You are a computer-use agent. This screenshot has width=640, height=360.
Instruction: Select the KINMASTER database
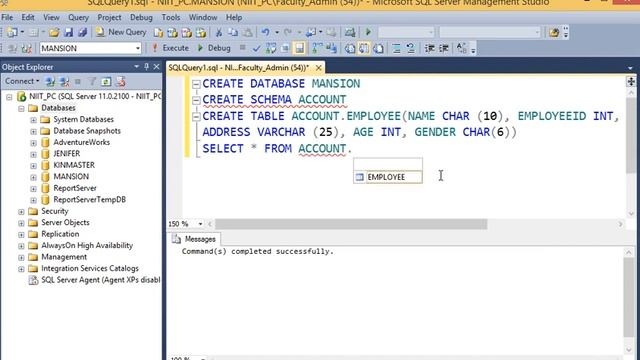74,165
